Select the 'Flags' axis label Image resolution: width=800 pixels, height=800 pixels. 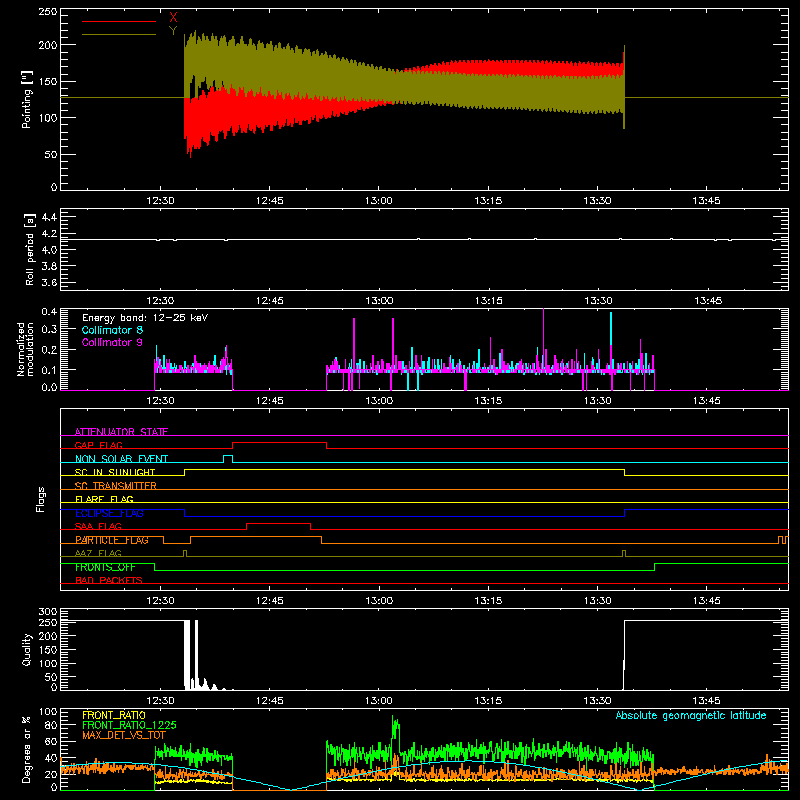40,499
